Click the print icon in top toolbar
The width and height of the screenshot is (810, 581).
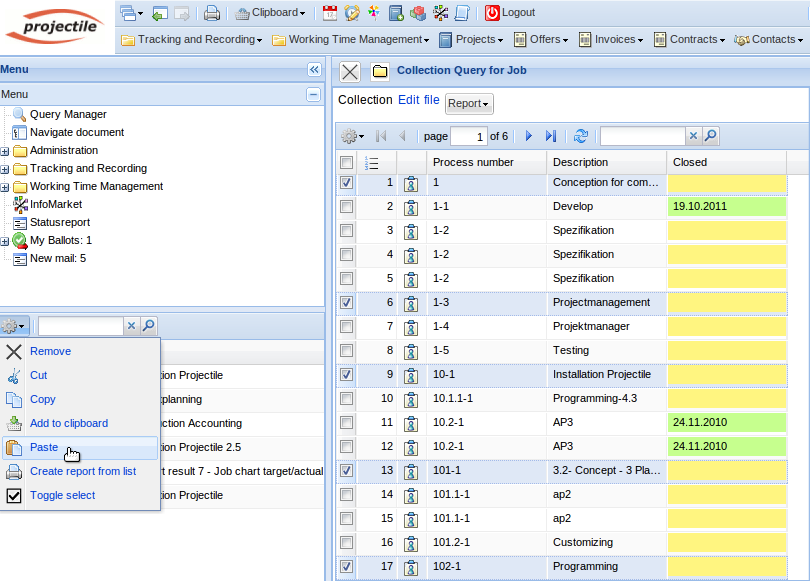[211, 13]
